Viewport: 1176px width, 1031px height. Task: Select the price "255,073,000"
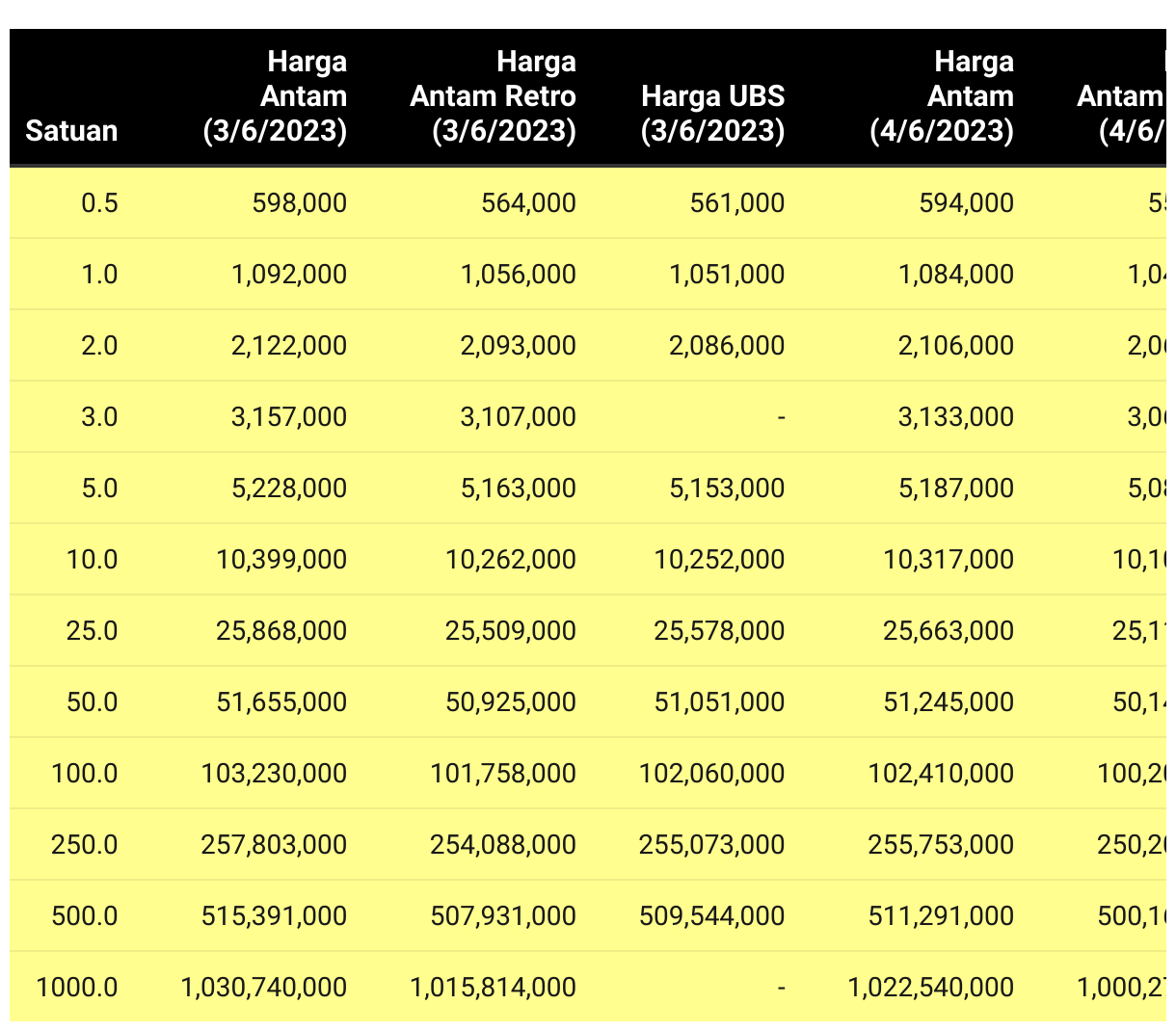(712, 844)
